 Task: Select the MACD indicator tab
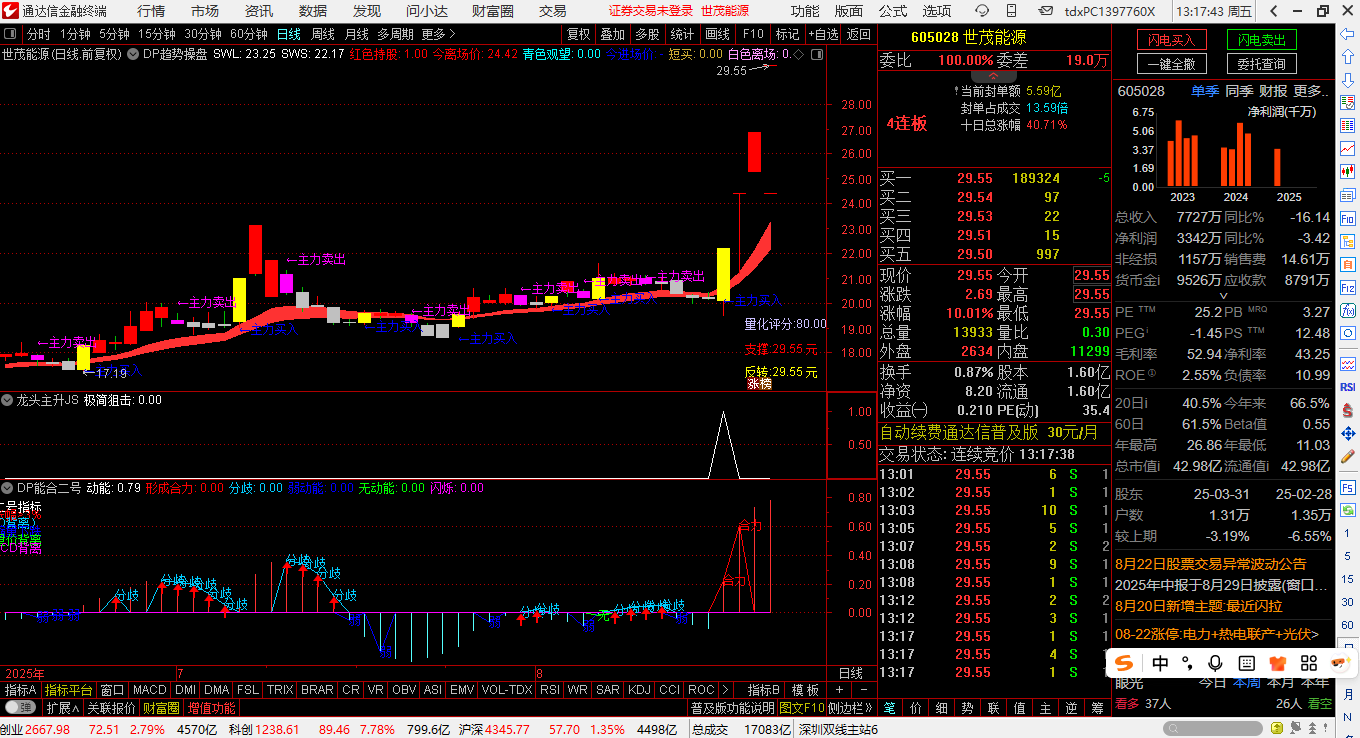[150, 690]
